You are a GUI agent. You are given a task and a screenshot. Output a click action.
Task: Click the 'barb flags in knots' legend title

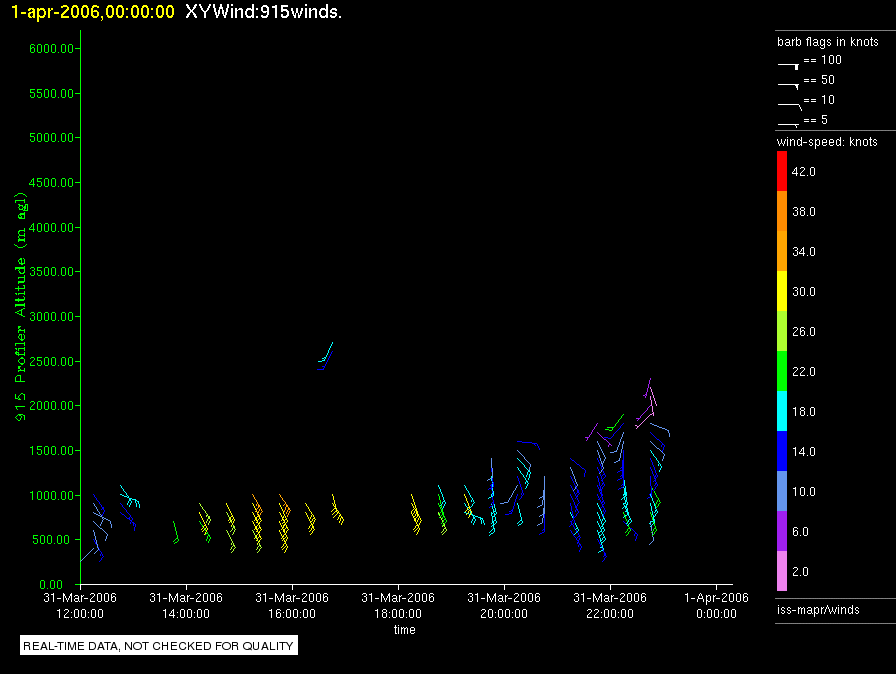[827, 42]
